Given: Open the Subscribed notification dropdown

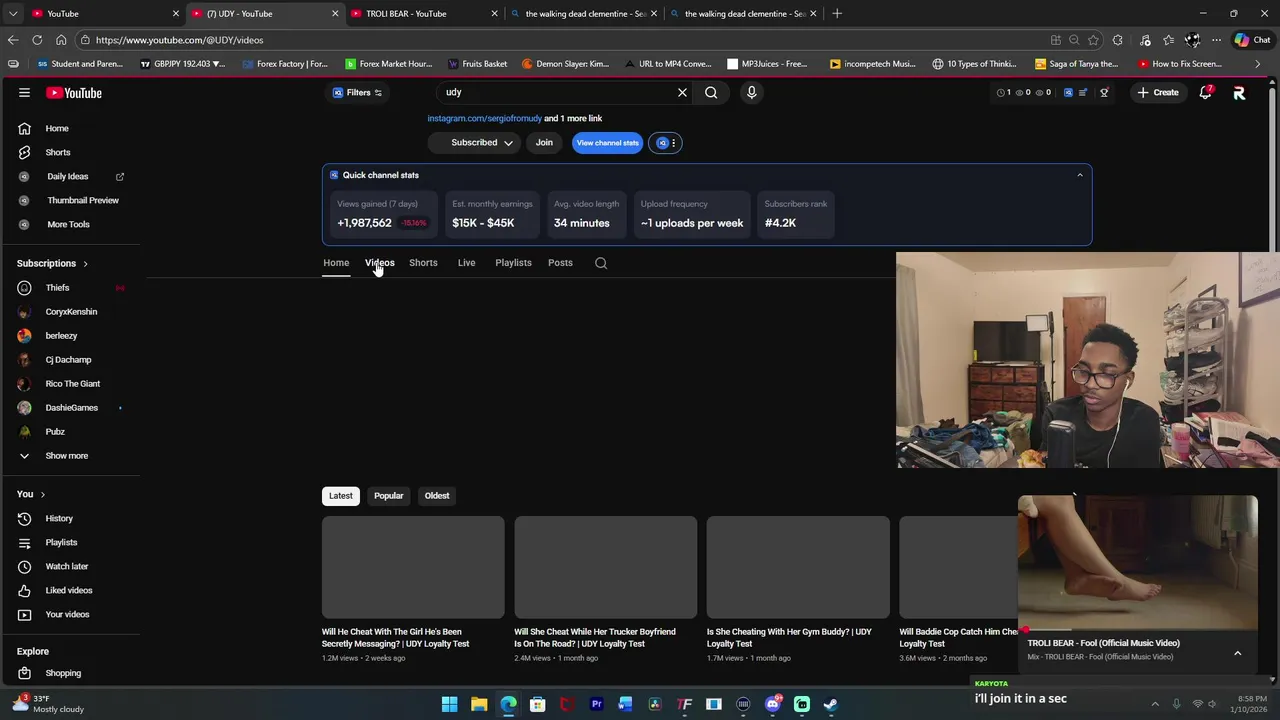Looking at the screenshot, I should pyautogui.click(x=473, y=143).
